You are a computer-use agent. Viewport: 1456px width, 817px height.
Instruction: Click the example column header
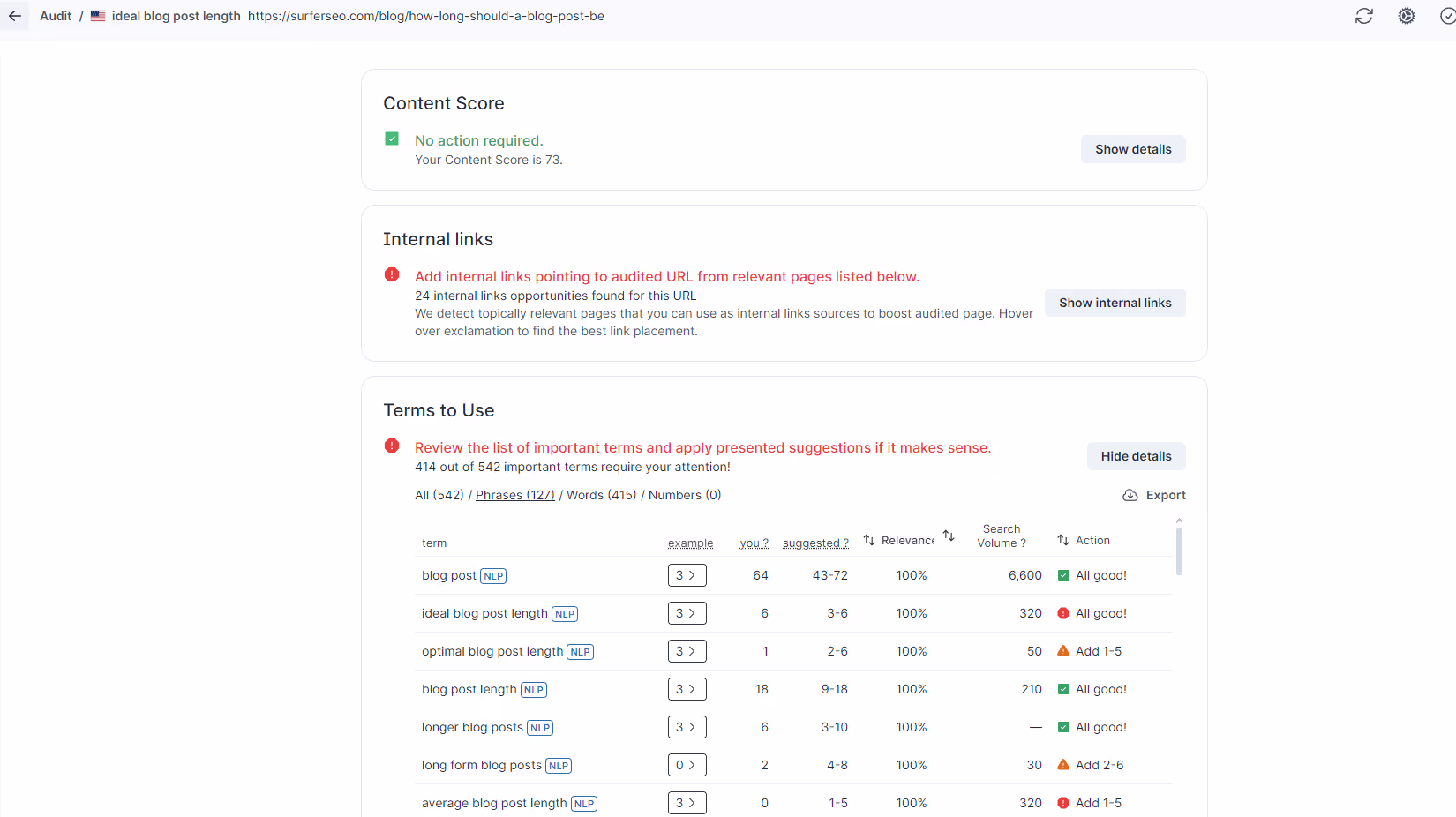point(691,543)
